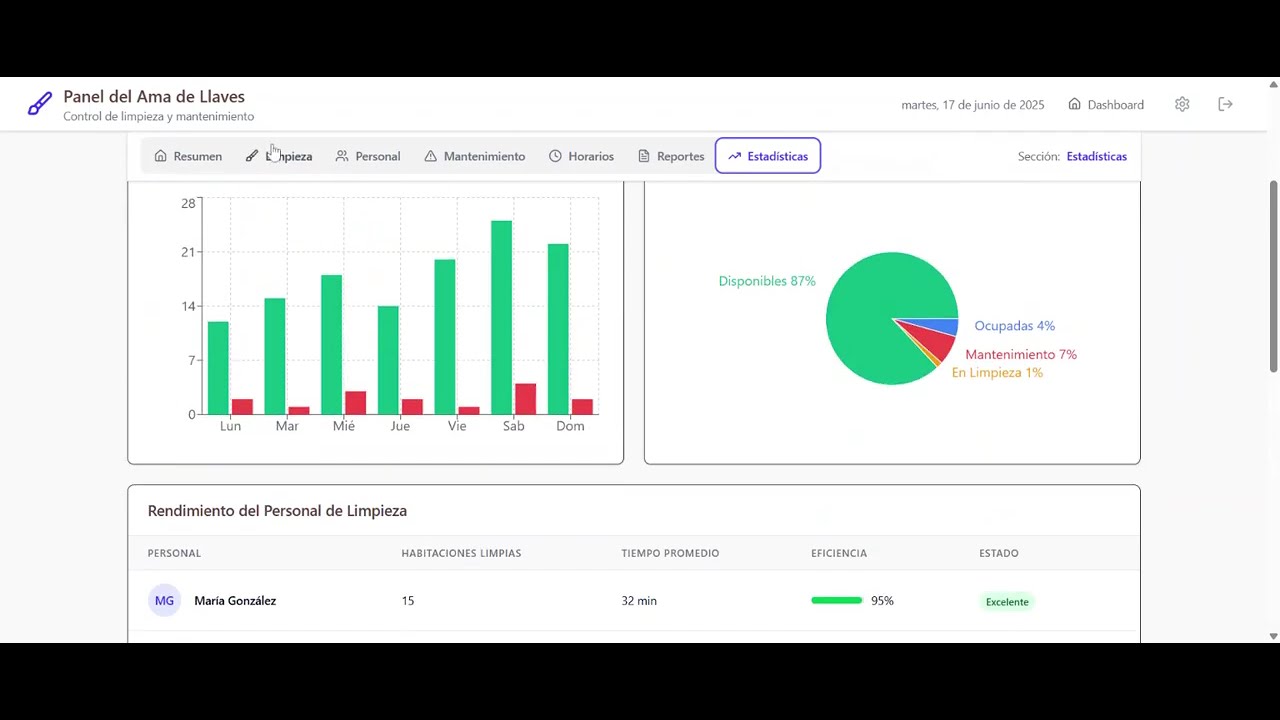The image size is (1280, 720).
Task: Click the 32 min average time cell
Action: coord(639,601)
